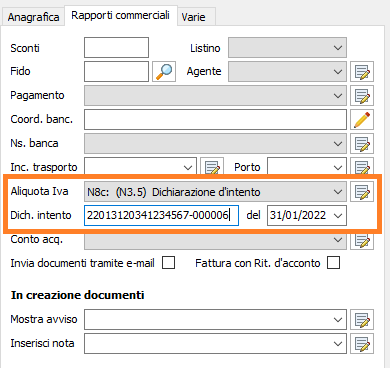Tick Fattura con Rit. d'acconto checkbox
The height and width of the screenshot is (368, 390).
334,263
